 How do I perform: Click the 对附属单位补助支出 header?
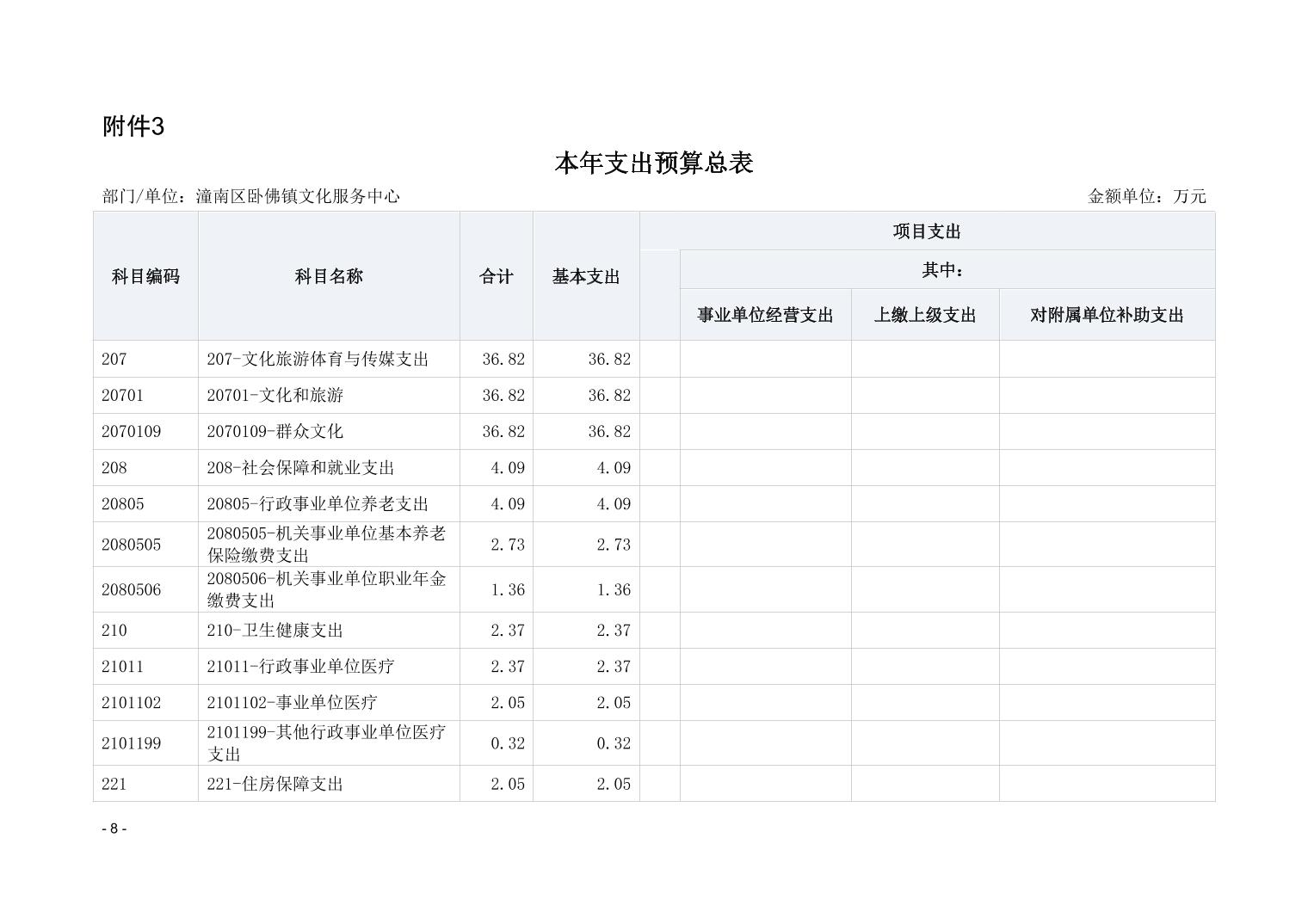pos(1107,315)
